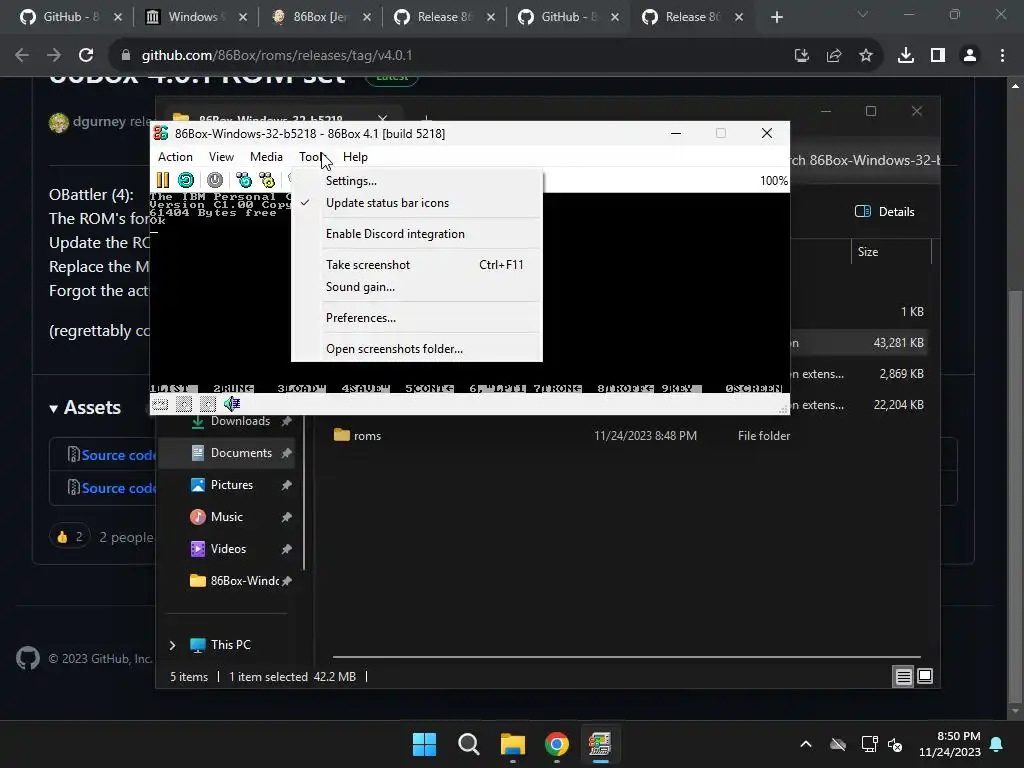Switch to Windows browser tab
1024x768 pixels.
click(194, 17)
